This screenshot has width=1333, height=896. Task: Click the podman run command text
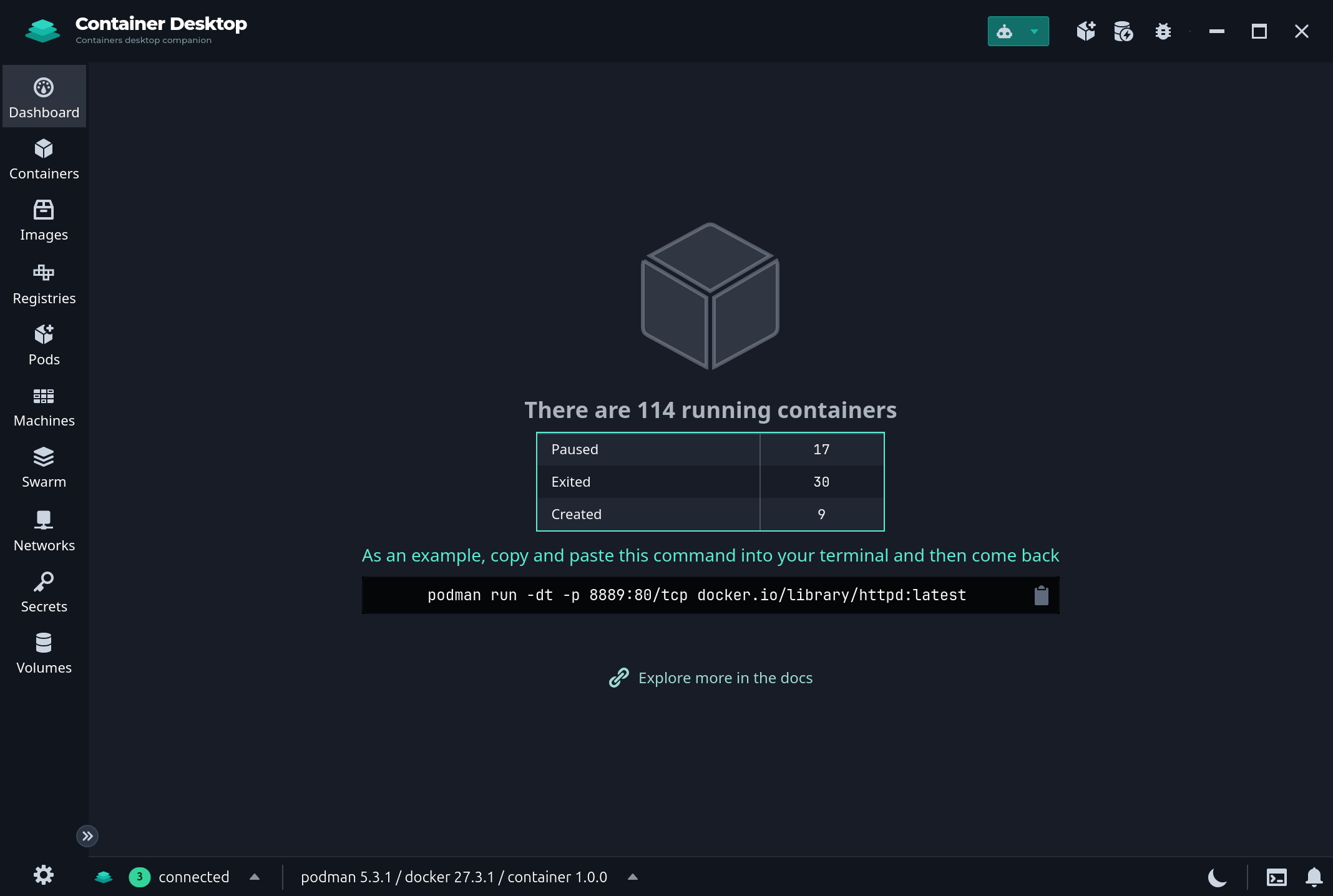click(x=696, y=595)
